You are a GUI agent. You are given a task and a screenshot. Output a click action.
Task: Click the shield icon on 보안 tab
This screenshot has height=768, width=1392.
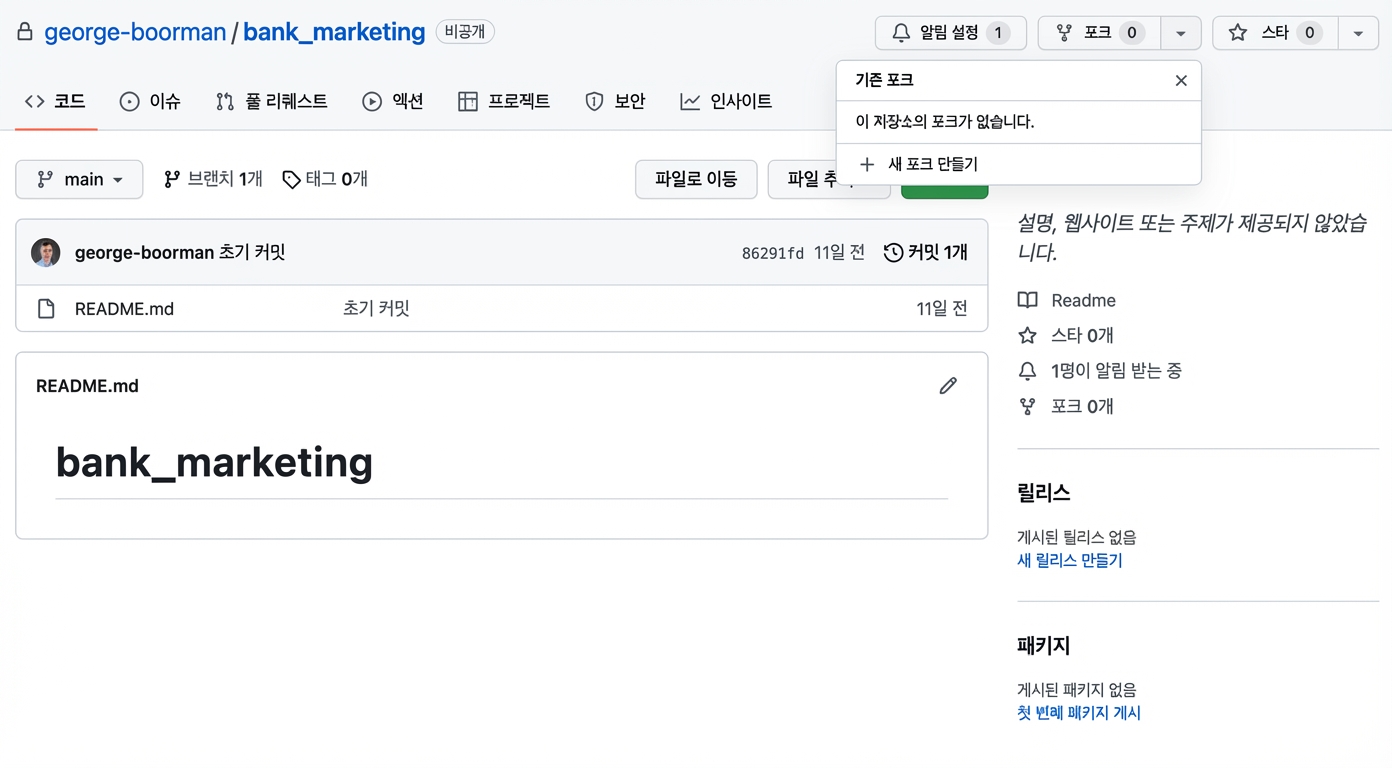pos(594,101)
